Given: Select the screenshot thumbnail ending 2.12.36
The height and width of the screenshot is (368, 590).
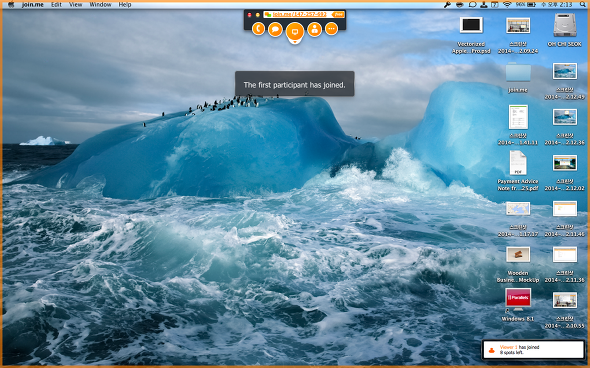Looking at the screenshot, I should [x=565, y=127].
